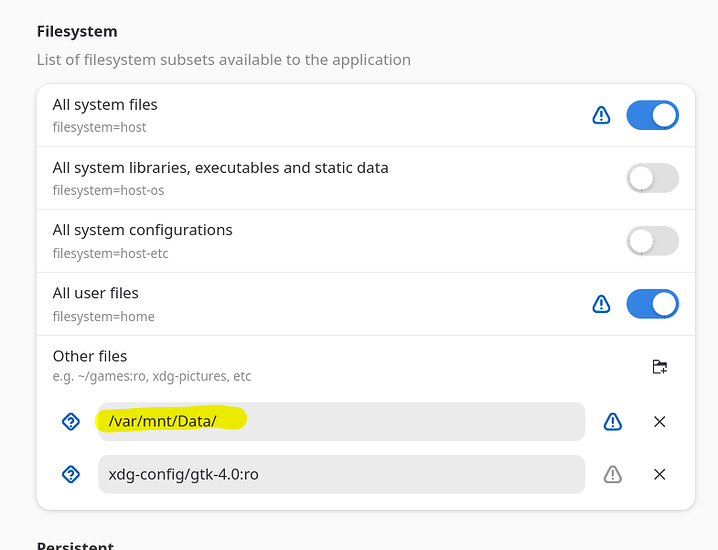The image size is (718, 550).
Task: Edit the xdg-config/gtk-4.0:ro path field
Action: pos(342,474)
